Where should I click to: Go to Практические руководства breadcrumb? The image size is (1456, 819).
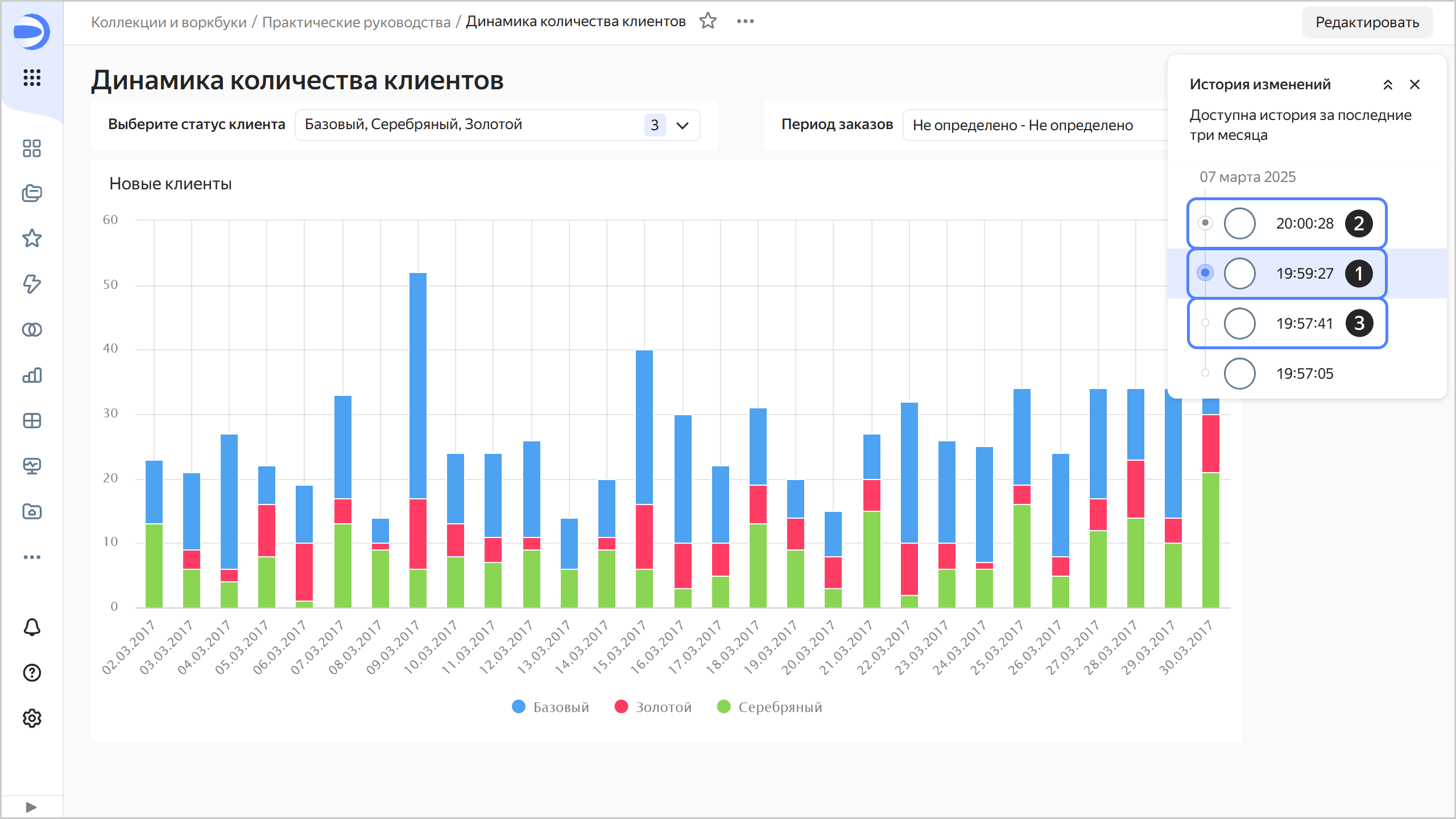point(356,22)
